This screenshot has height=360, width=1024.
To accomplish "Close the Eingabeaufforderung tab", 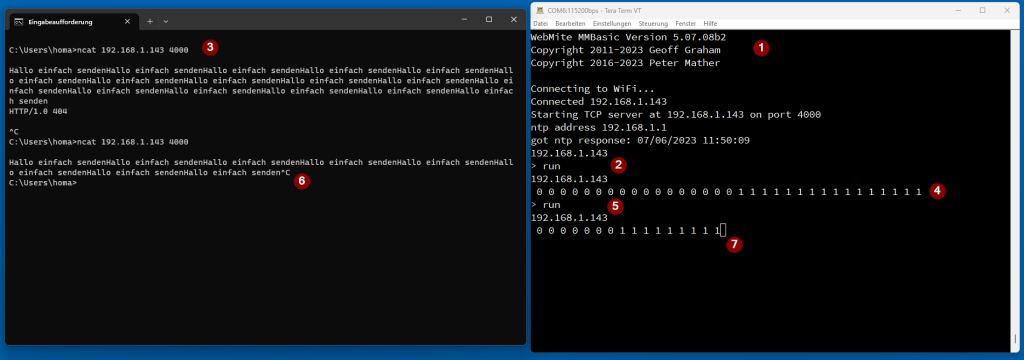I will tap(127, 21).
